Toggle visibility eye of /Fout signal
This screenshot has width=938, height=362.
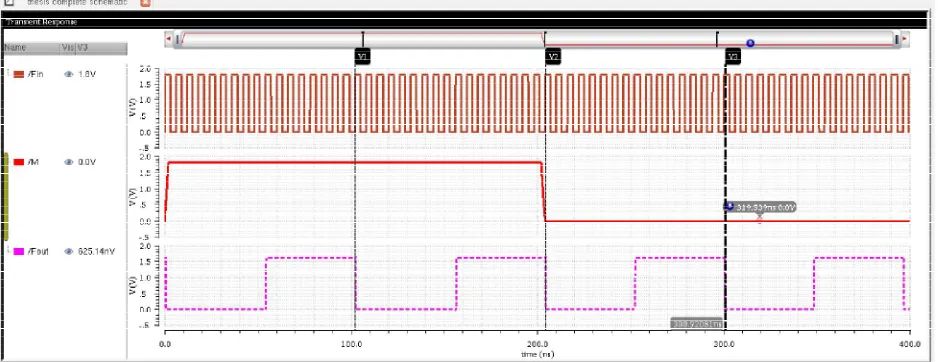click(x=69, y=252)
